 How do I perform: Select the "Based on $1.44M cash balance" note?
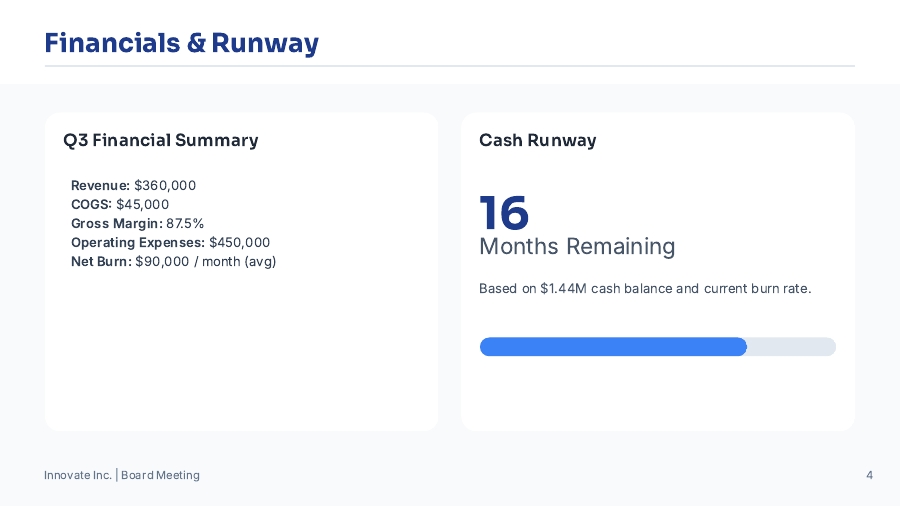[x=644, y=288]
